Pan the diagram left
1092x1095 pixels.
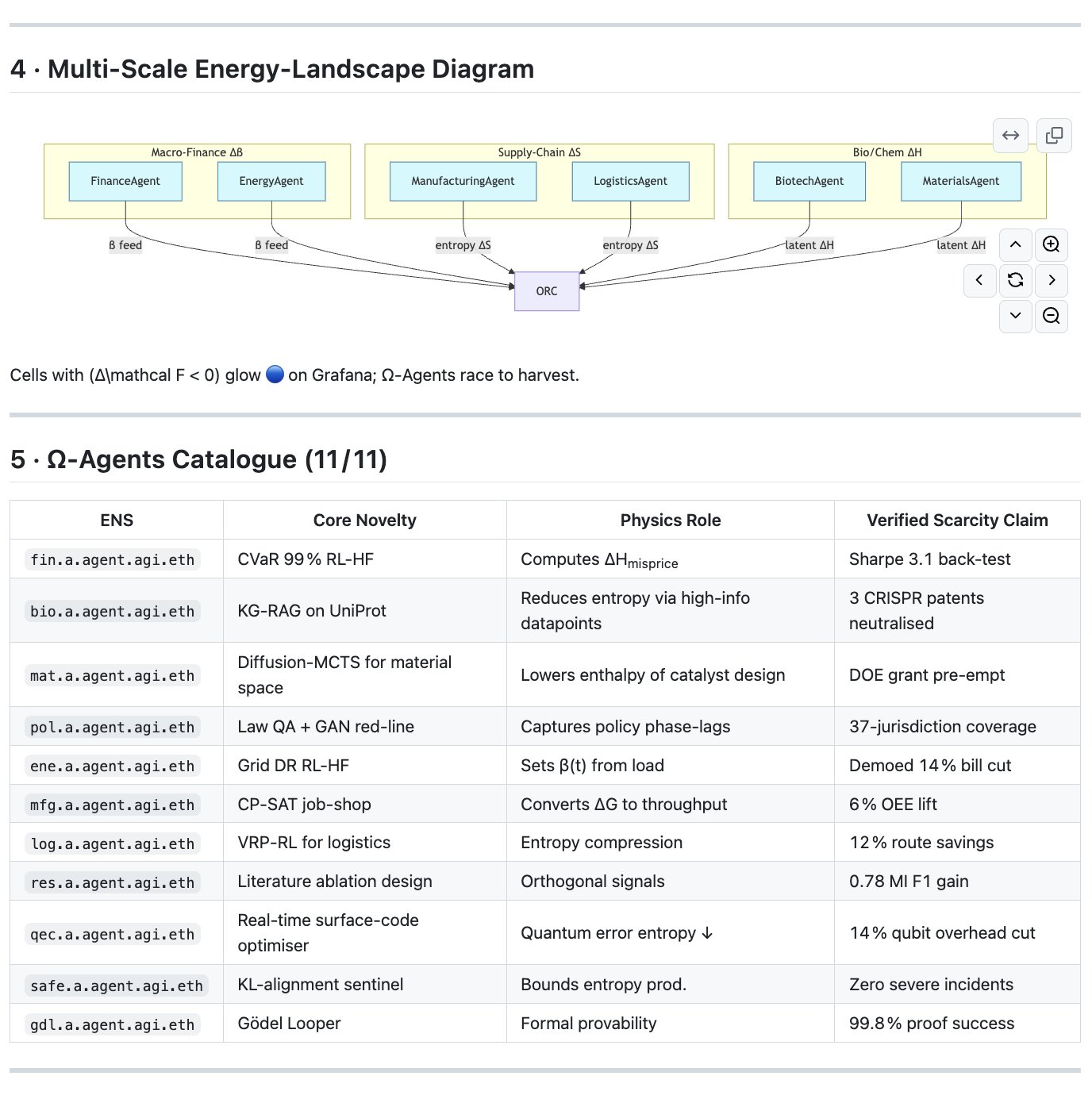[979, 280]
